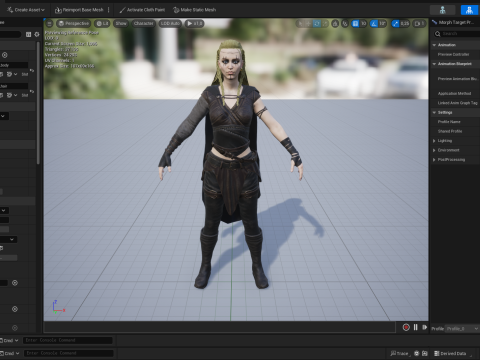Select the Application Method row
Image resolution: width=480 pixels, height=360 pixels.
[455, 94]
